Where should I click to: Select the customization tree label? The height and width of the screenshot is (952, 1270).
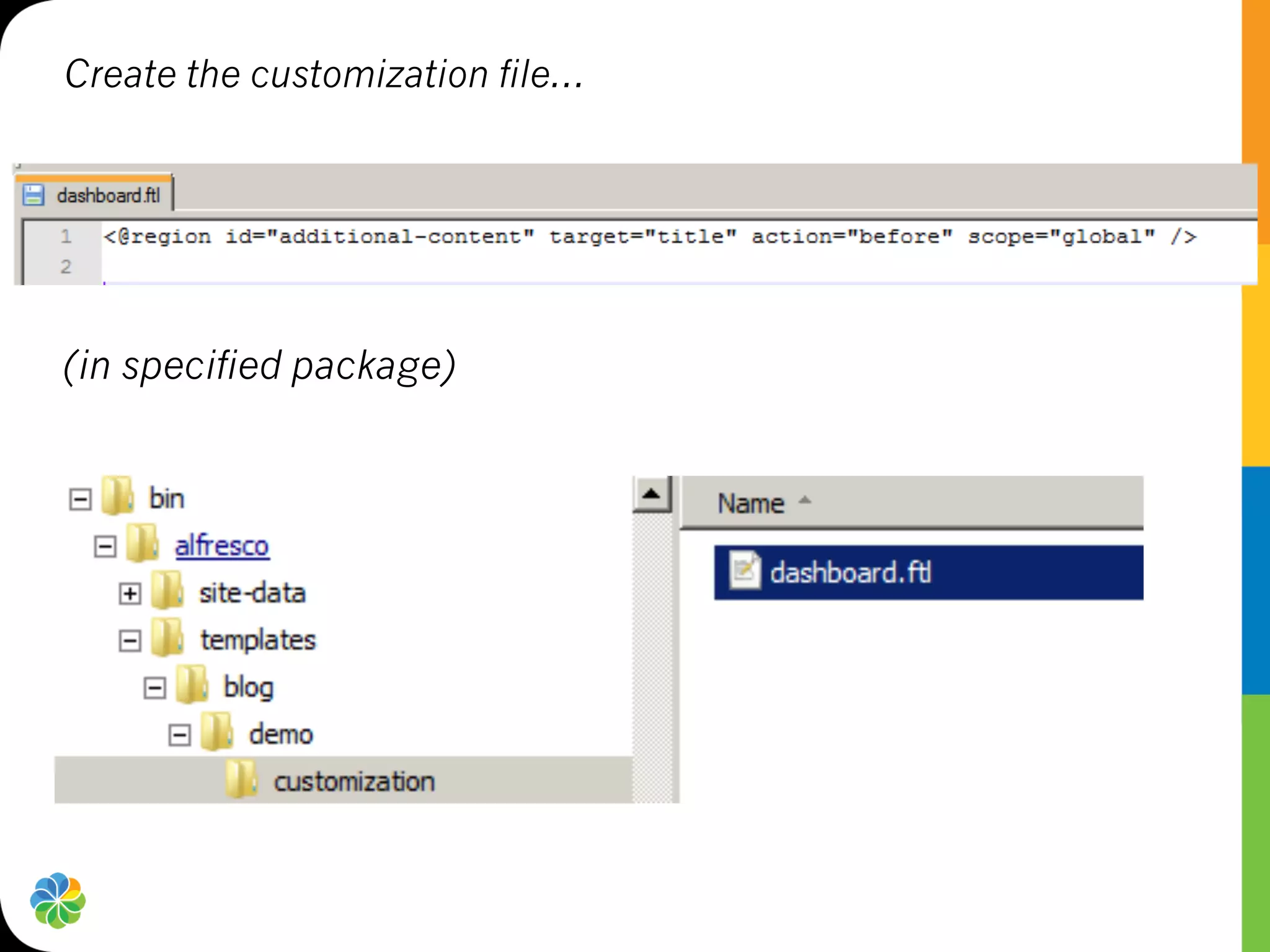354,782
